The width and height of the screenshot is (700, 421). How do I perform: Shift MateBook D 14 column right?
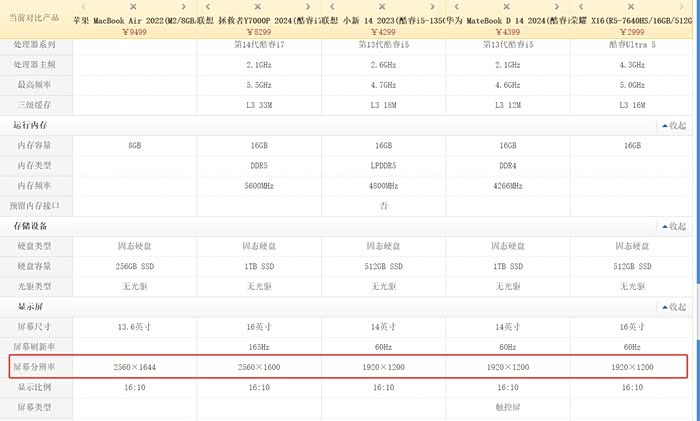pyautogui.click(x=557, y=7)
